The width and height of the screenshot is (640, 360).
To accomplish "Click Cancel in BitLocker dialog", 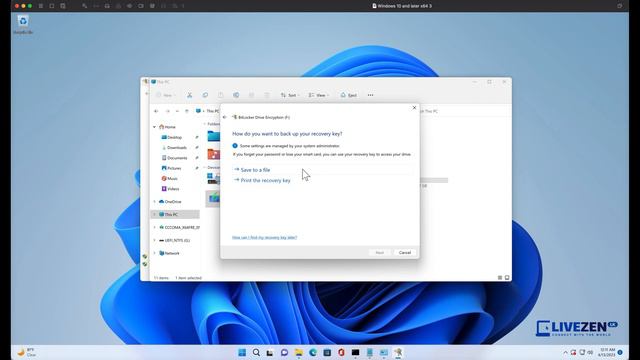I will (404, 253).
